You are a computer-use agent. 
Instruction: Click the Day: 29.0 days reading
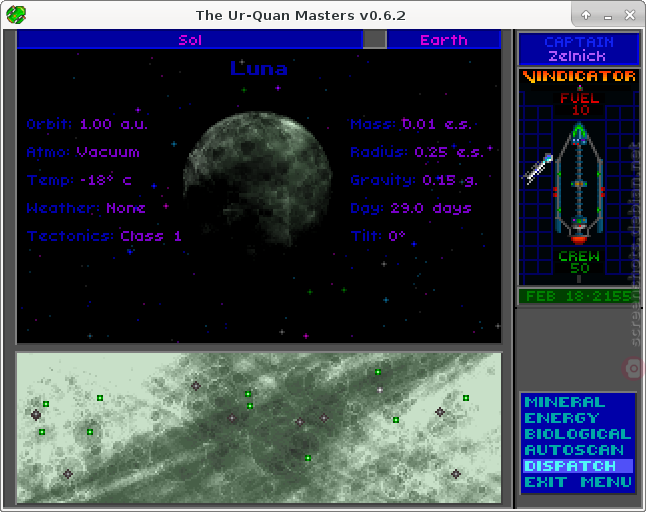tap(410, 208)
